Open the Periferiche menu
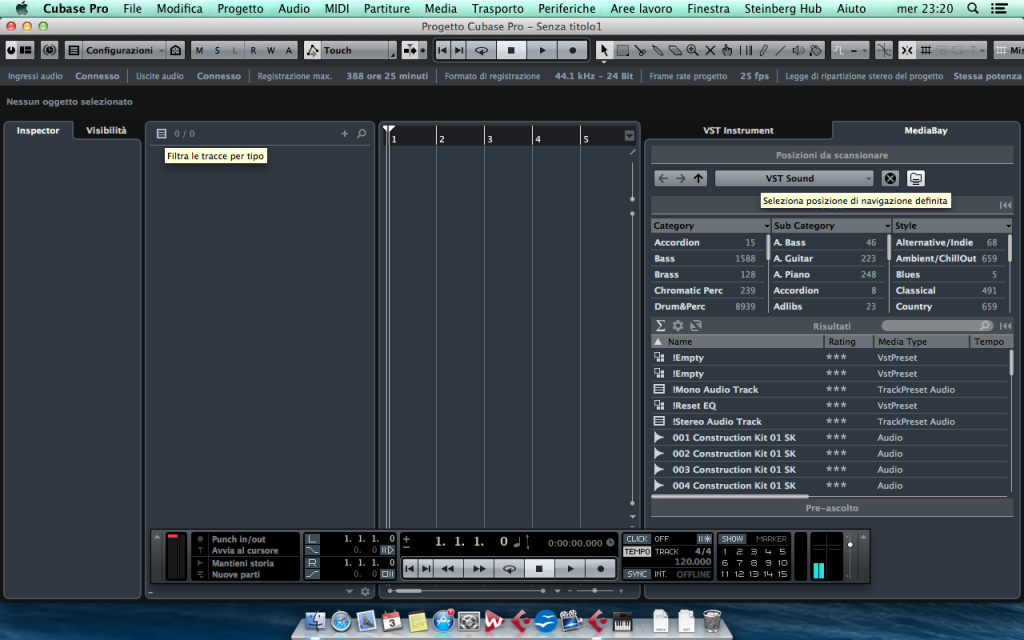 coord(567,8)
